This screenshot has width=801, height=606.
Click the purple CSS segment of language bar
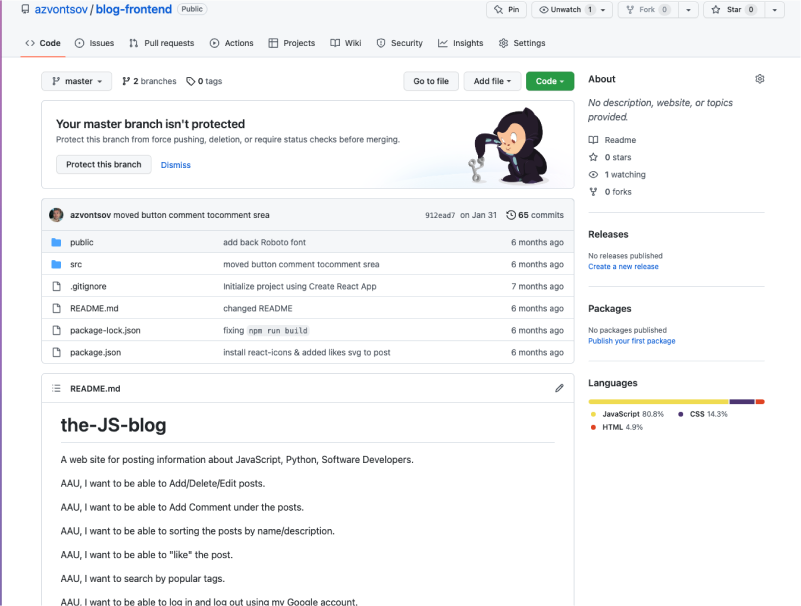(x=742, y=402)
